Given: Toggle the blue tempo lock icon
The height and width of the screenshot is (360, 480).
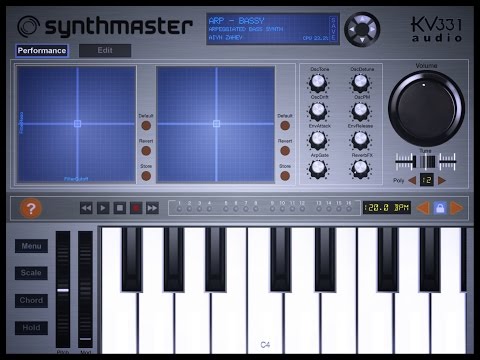Looking at the screenshot, I should [x=440, y=208].
